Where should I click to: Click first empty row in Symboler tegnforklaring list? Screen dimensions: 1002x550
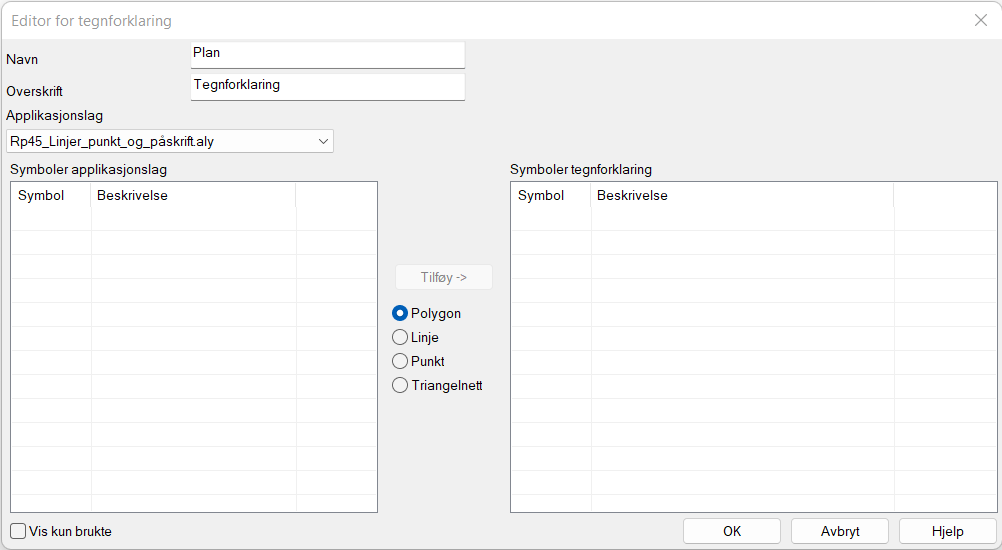click(x=741, y=219)
